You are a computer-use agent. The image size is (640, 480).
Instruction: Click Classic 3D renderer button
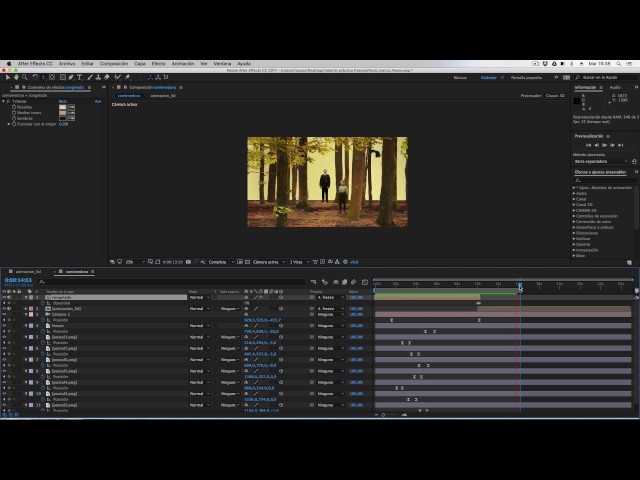click(x=555, y=96)
